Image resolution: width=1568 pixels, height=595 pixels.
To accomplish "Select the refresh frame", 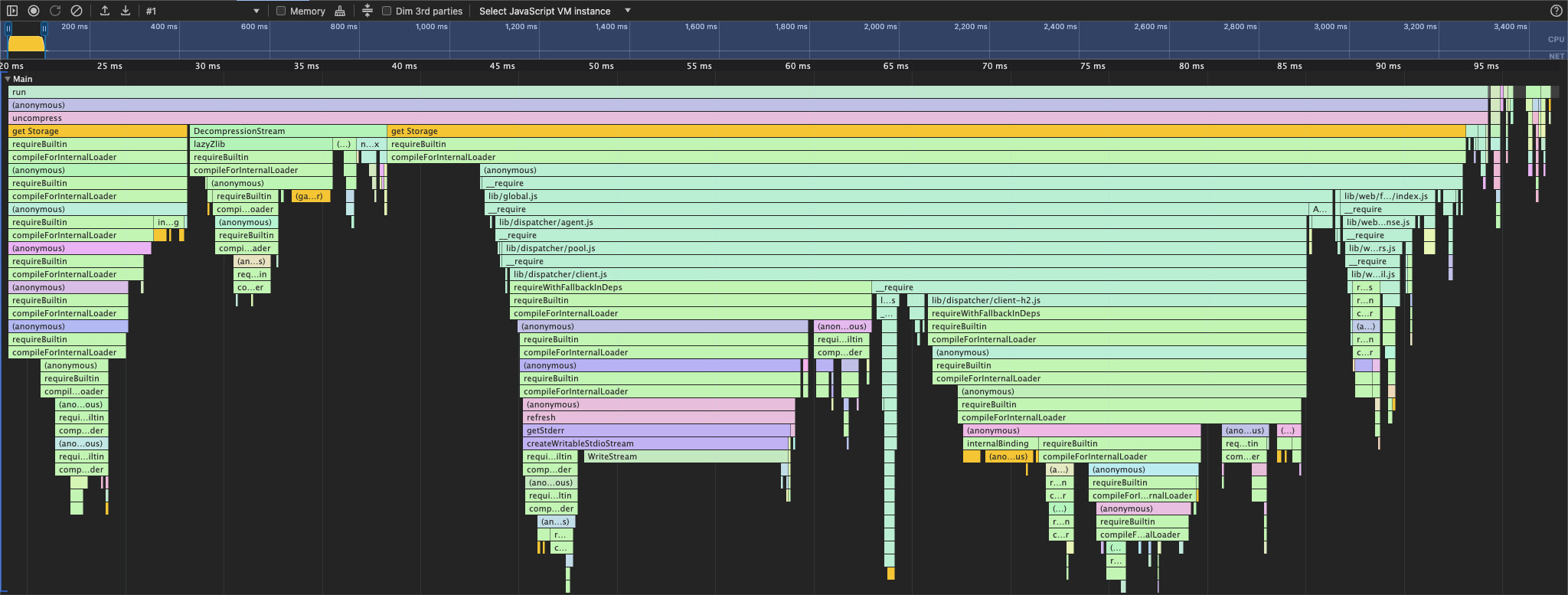I will [x=658, y=417].
